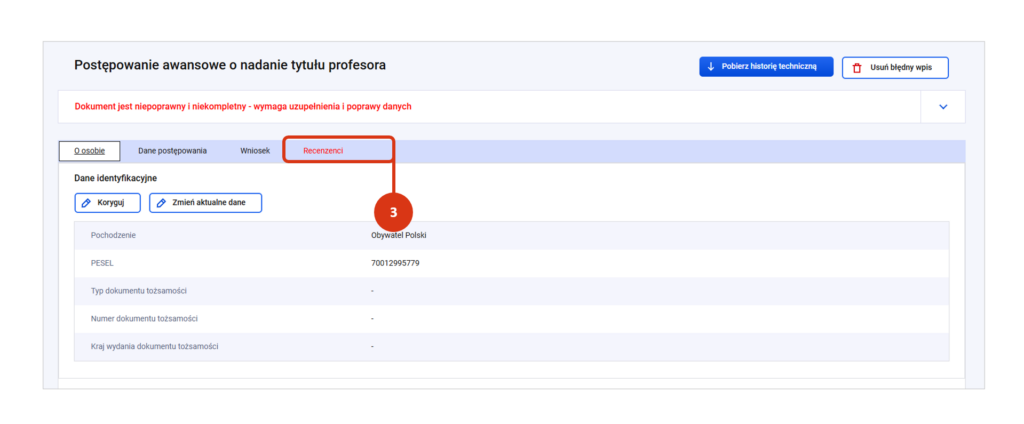The width and height of the screenshot is (1024, 424).
Task: Click the pencil icon beside Zmień aktualne dane
Action: coord(161,203)
